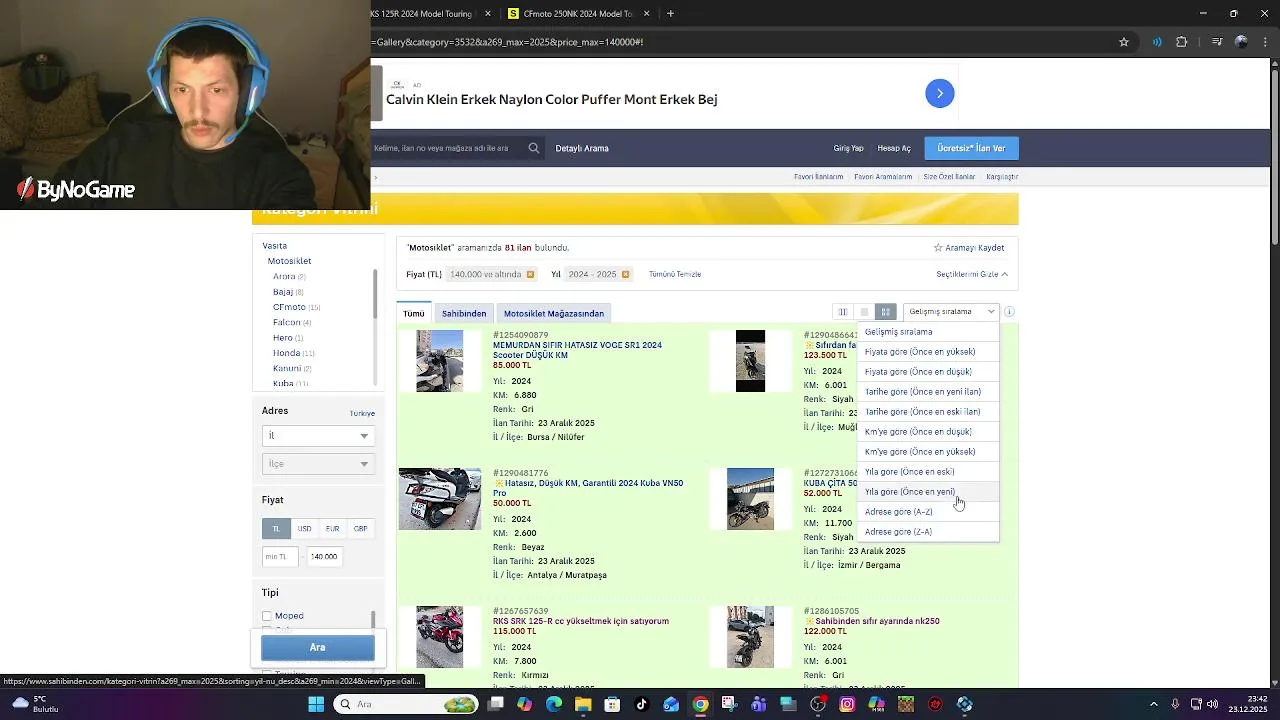Viewport: 1280px width, 720px height.
Task: Open Kuba VN50 Pro listing thumbnail
Action: point(440,499)
